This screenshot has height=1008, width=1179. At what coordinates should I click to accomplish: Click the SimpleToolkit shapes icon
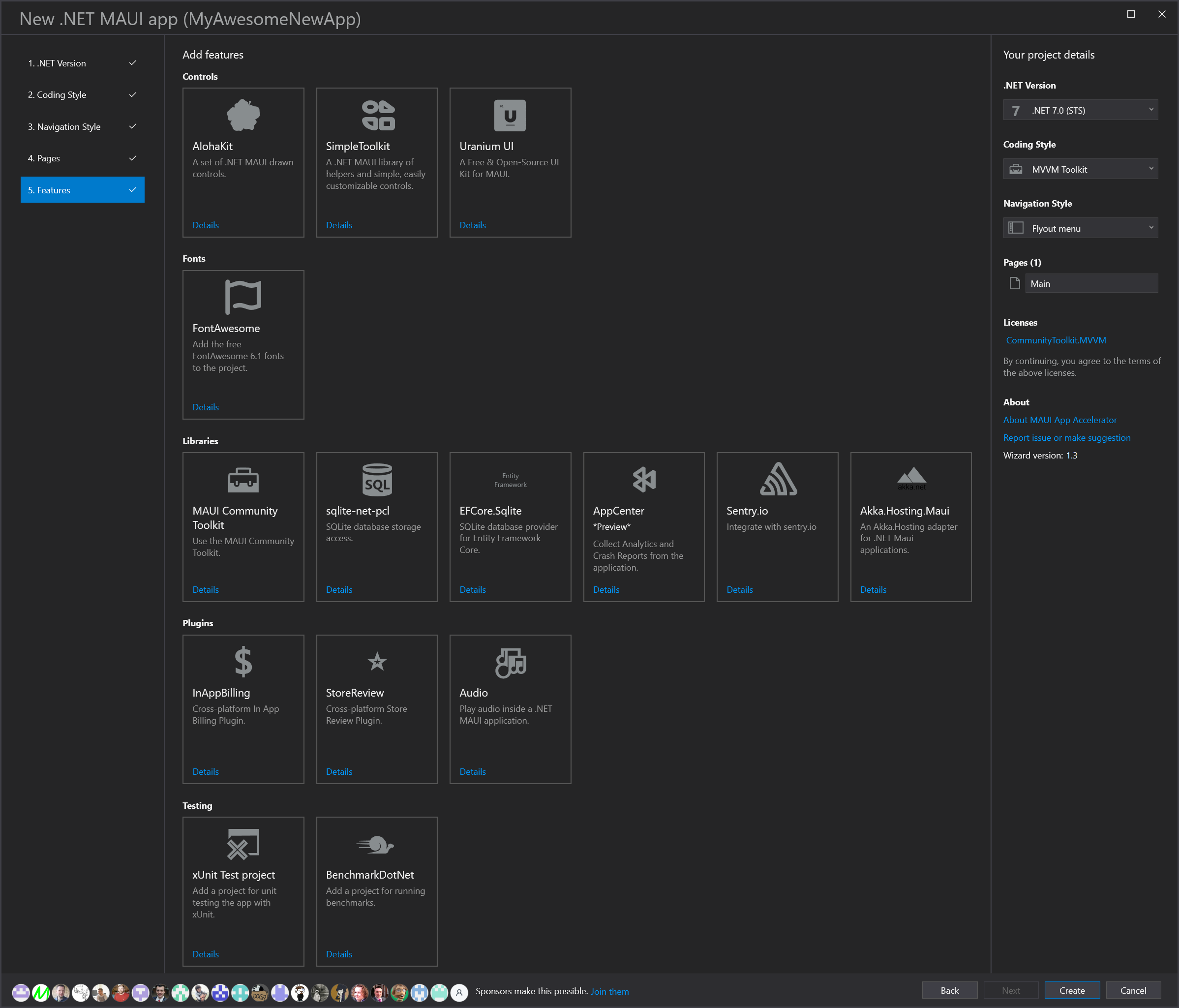coord(377,115)
